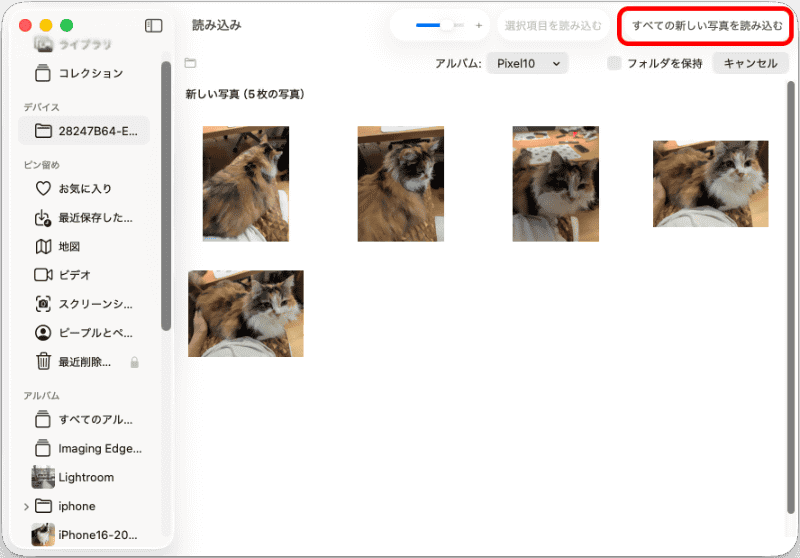Click the コレクション stack icon
Viewport: 800px width, 558px height.
43,73
